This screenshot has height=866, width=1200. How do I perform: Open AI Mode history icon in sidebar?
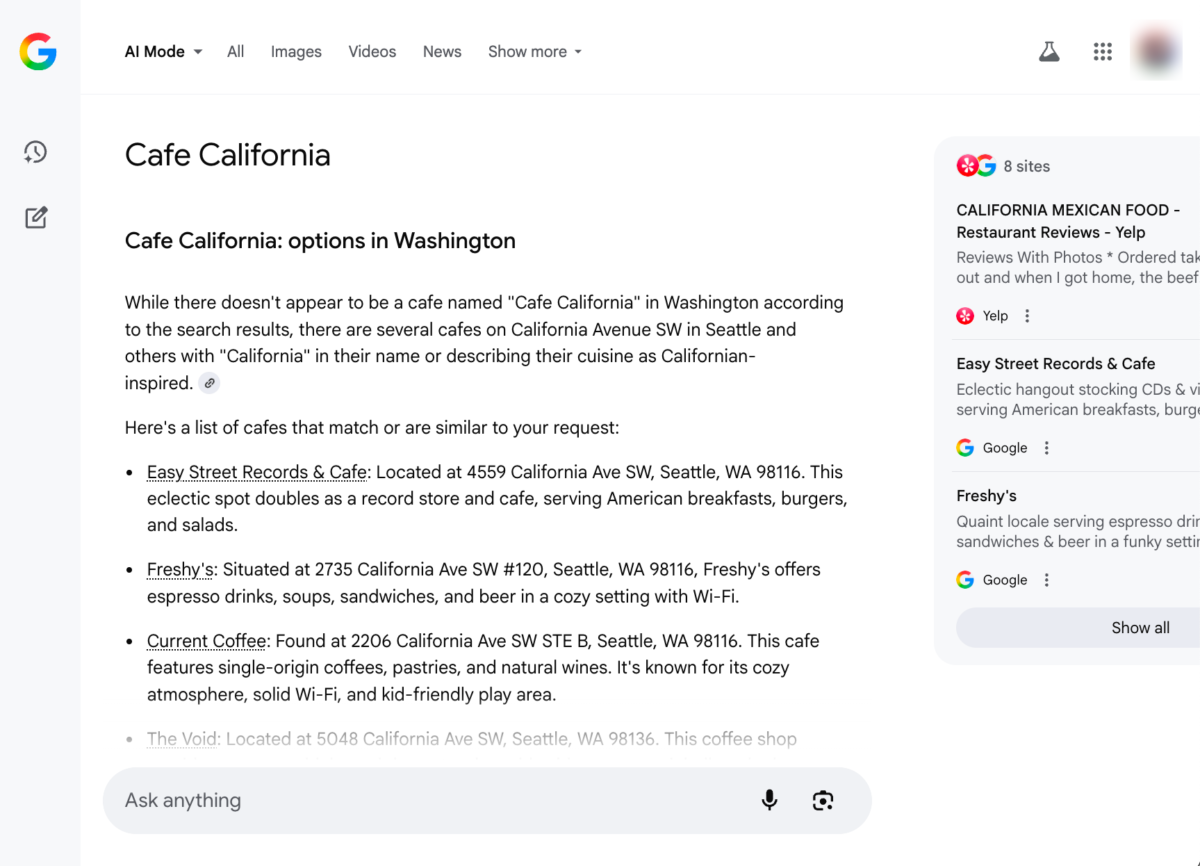(x=36, y=152)
